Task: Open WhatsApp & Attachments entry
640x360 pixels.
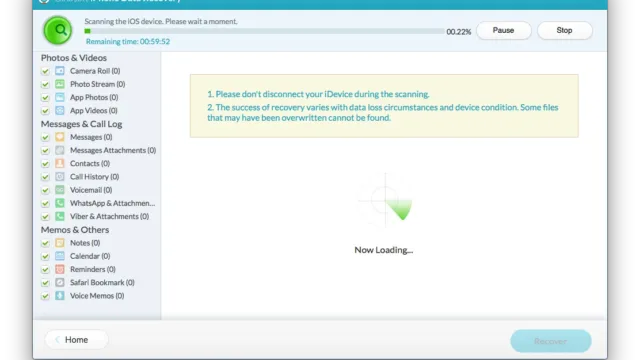Action: point(112,203)
